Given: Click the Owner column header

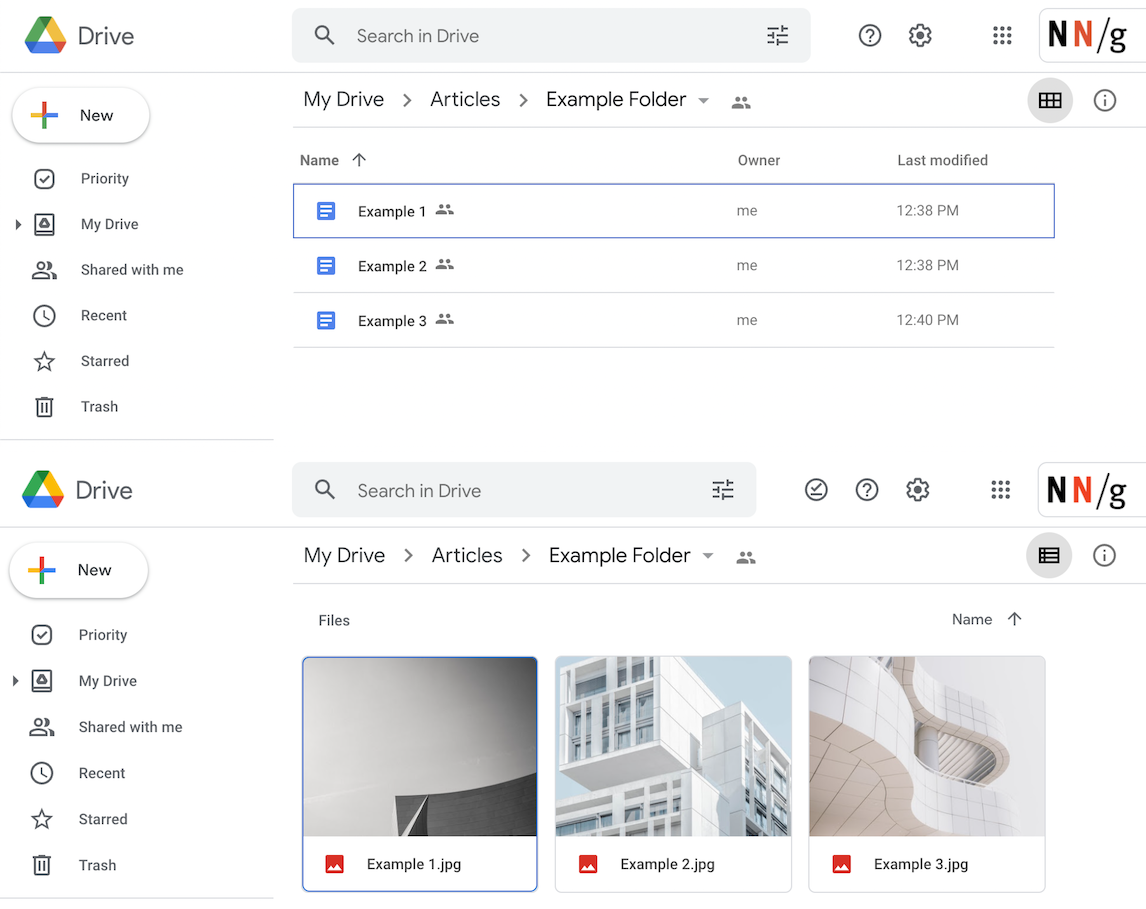Looking at the screenshot, I should click(758, 160).
